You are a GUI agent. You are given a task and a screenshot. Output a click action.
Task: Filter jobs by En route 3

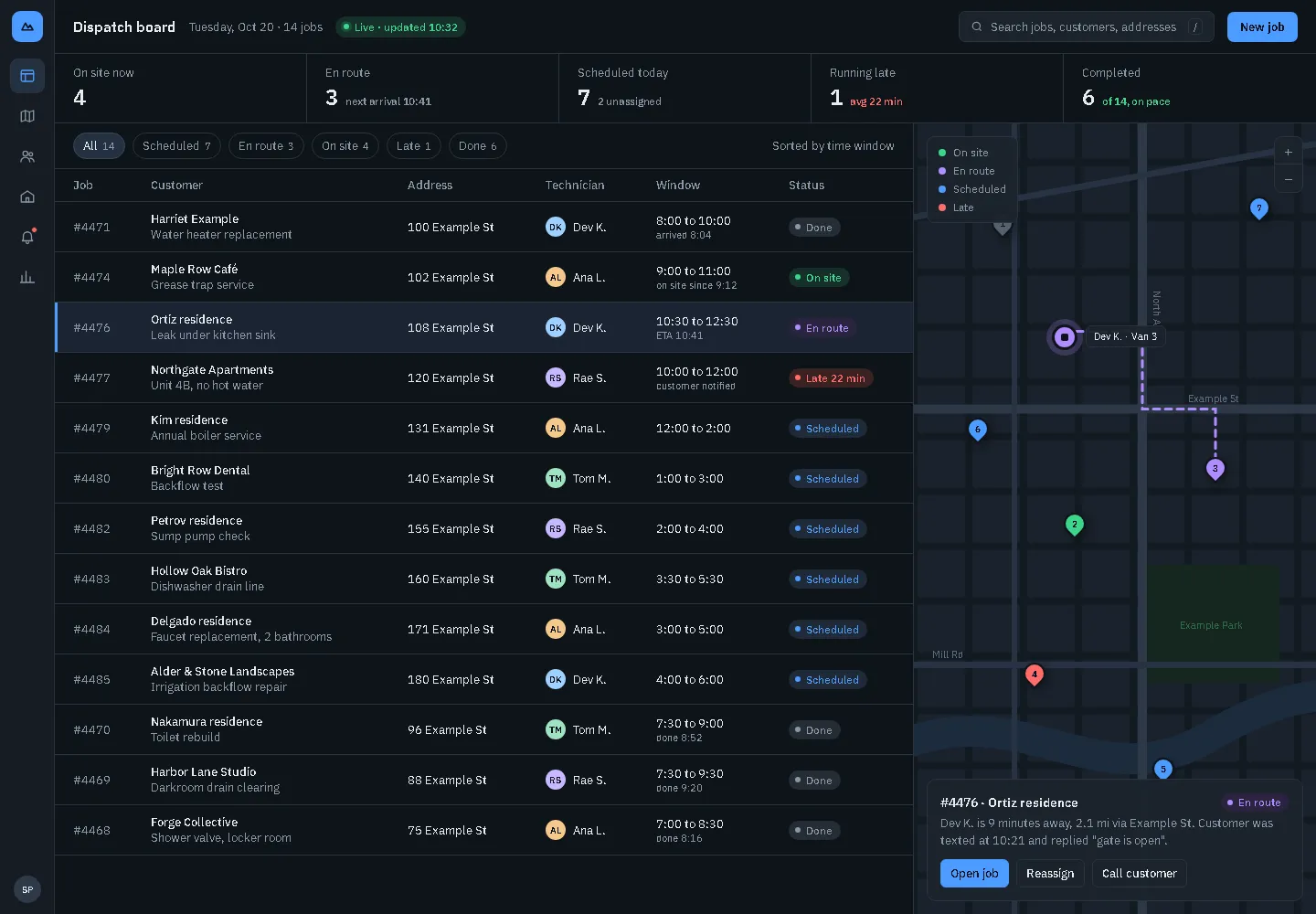(x=266, y=146)
